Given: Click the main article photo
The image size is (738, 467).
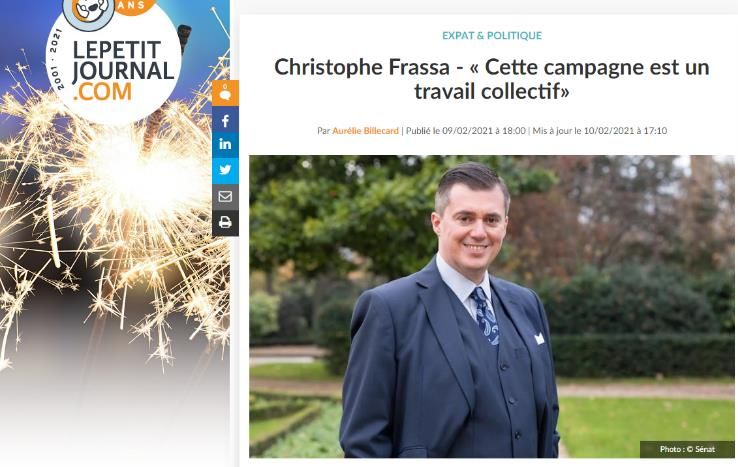Looking at the screenshot, I should (x=491, y=306).
